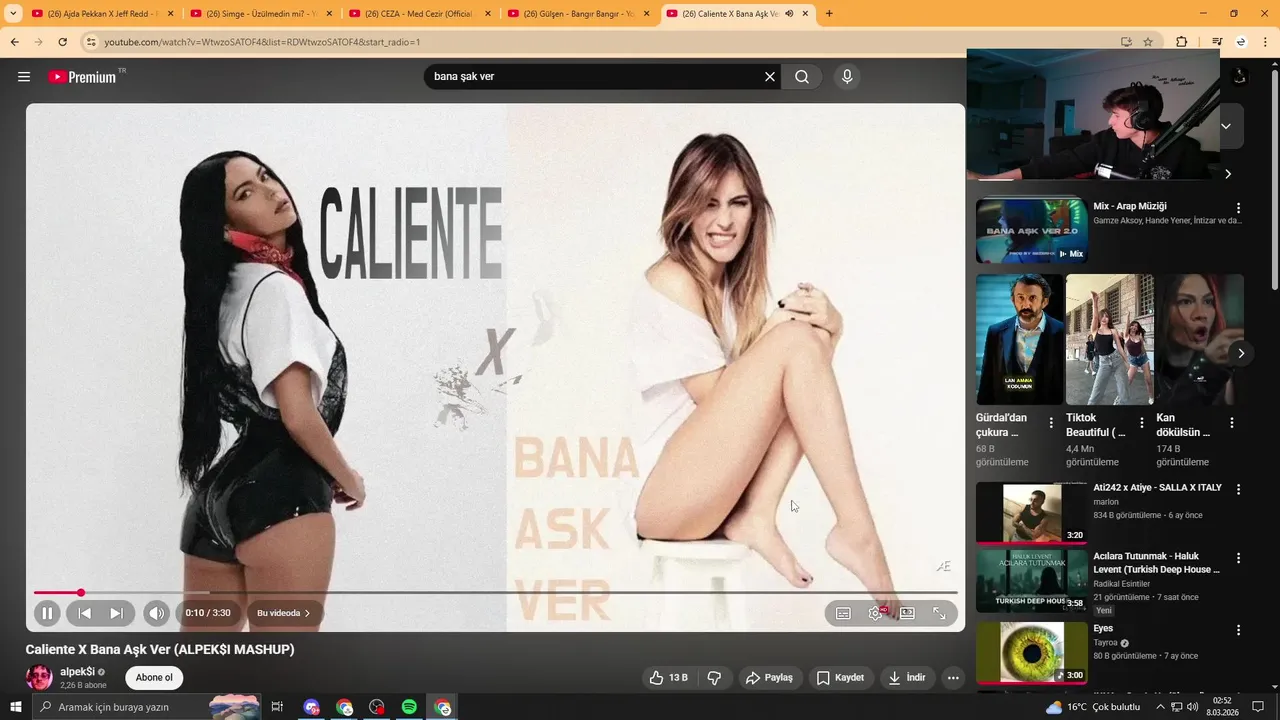Switch to Ajda Pekkan X Jeff Redd tab
Image resolution: width=1280 pixels, height=720 pixels.
click(x=102, y=14)
